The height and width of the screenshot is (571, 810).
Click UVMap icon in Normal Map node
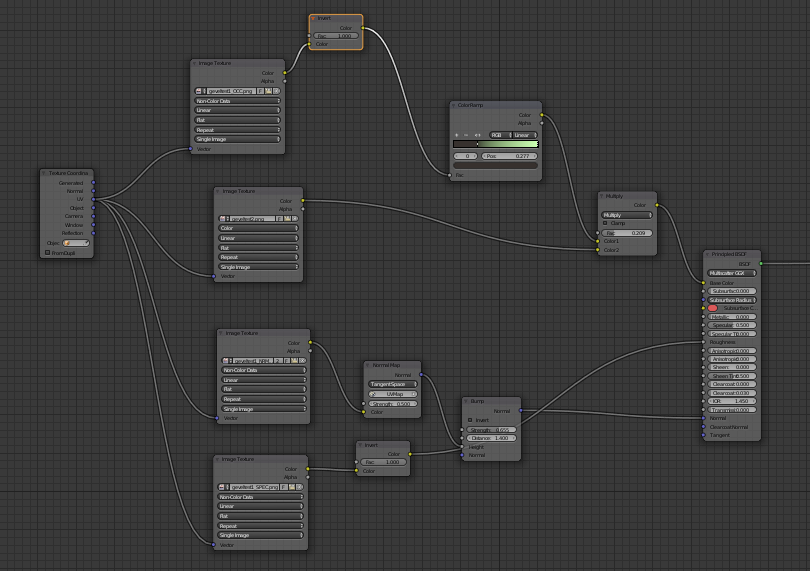[x=372, y=394]
